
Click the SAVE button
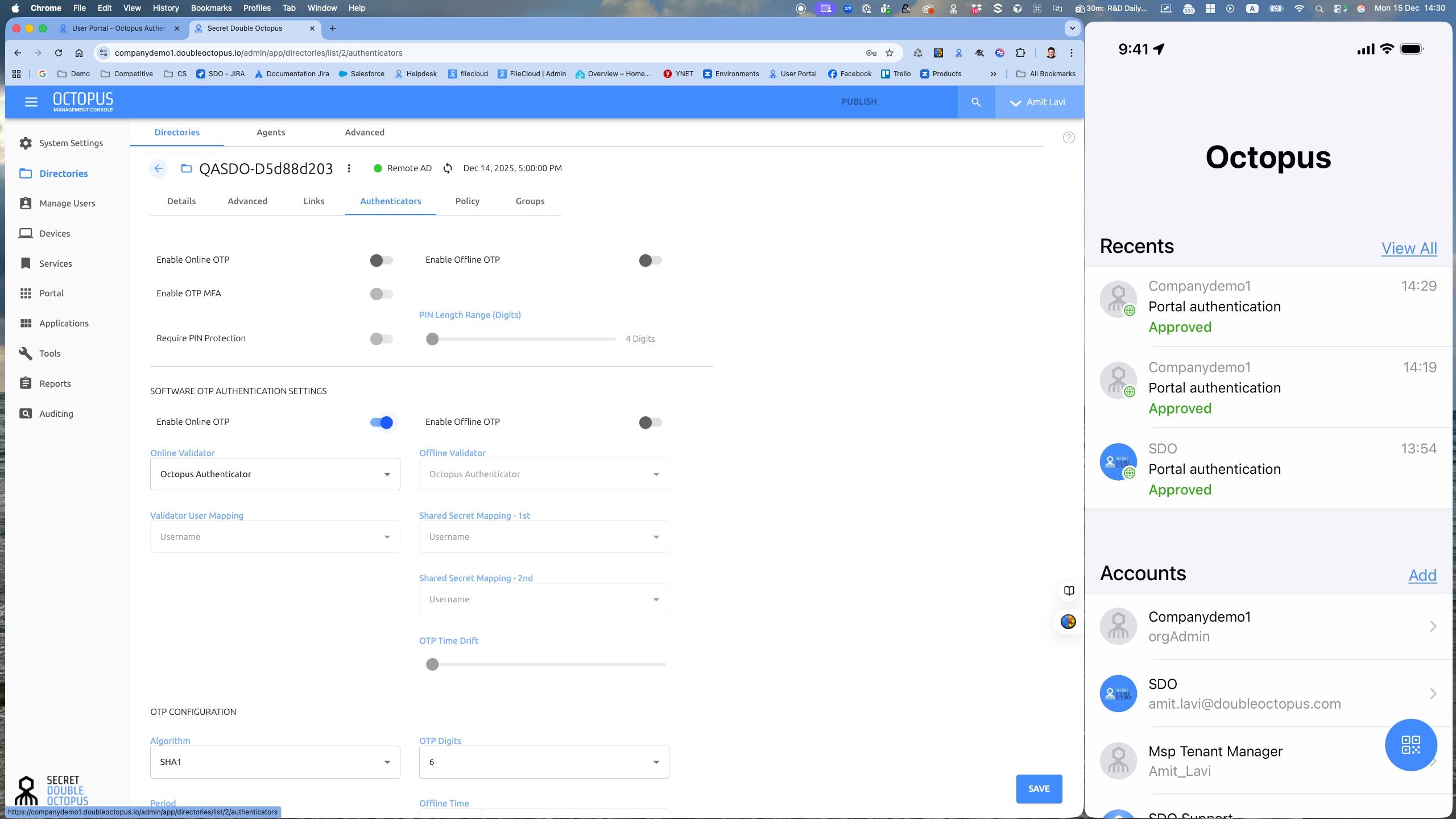click(x=1039, y=789)
